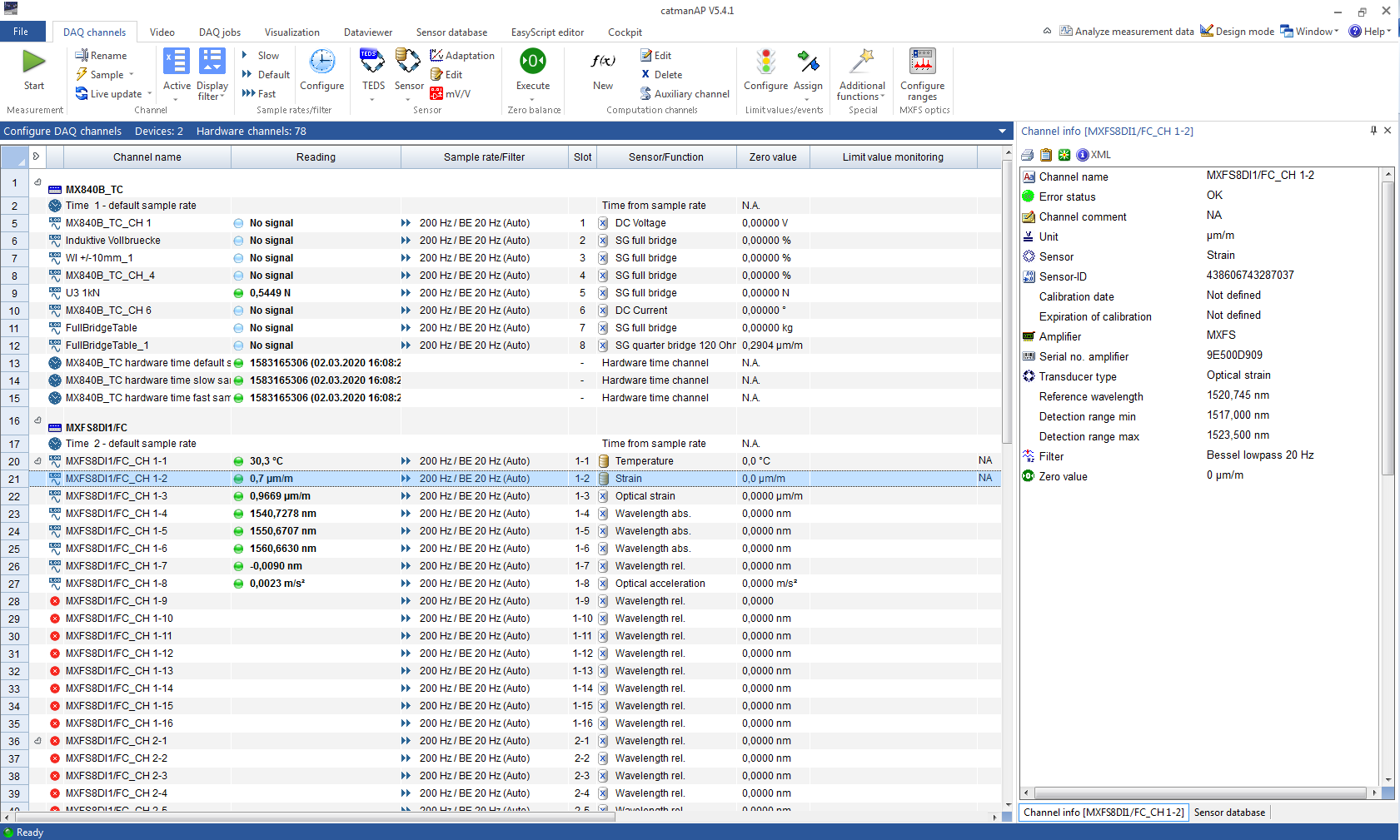Click the Configure sample rate clock icon
1400x840 pixels.
pos(322,62)
